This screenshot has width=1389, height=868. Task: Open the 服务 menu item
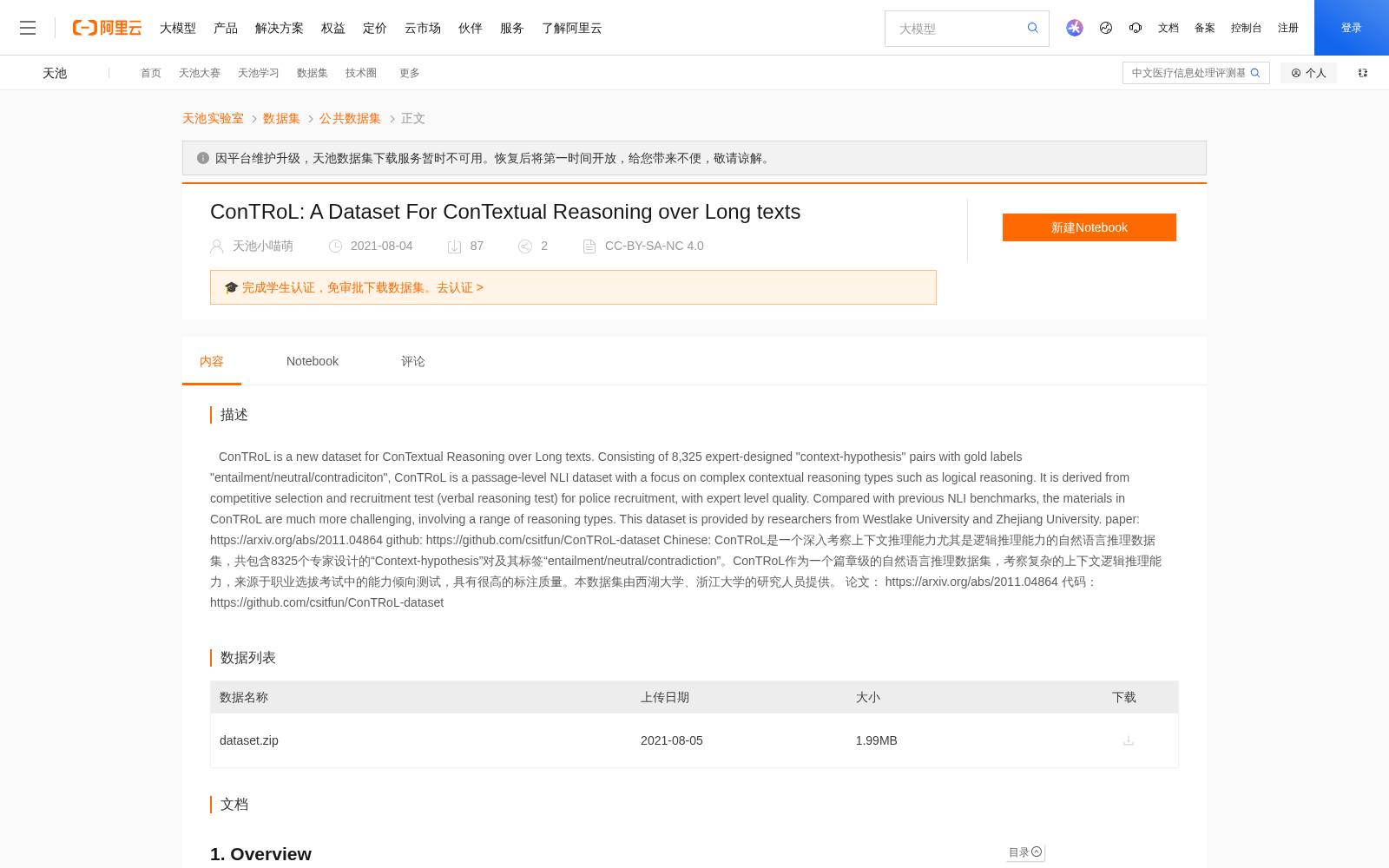click(x=512, y=28)
